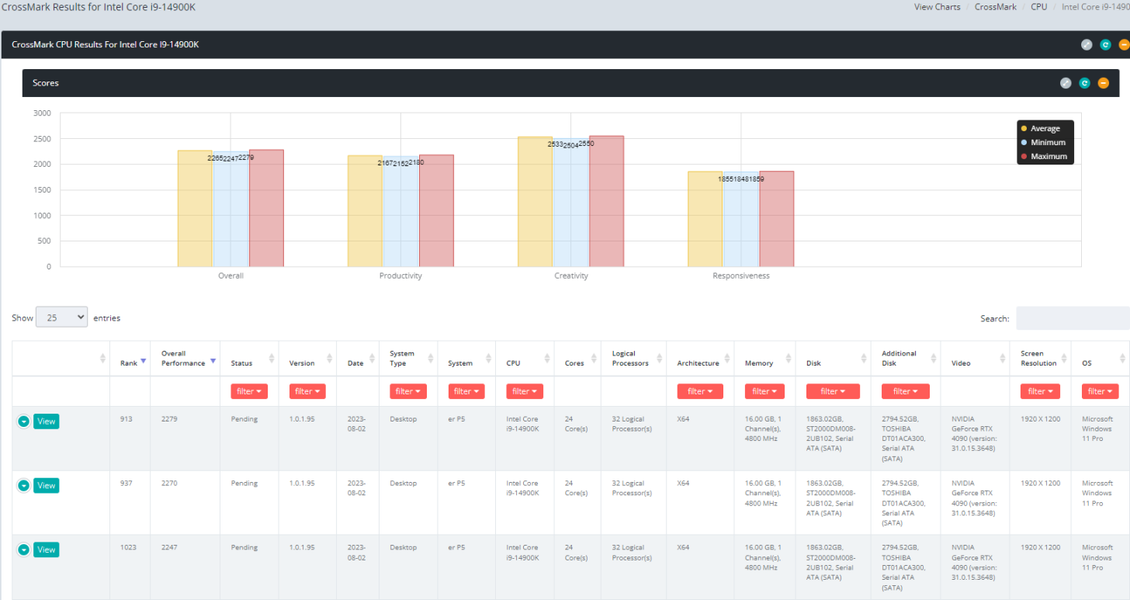1130x600 pixels.
Task: Click the teal refresh icon in CrossMark CPU Results header
Action: pyautogui.click(x=1105, y=45)
